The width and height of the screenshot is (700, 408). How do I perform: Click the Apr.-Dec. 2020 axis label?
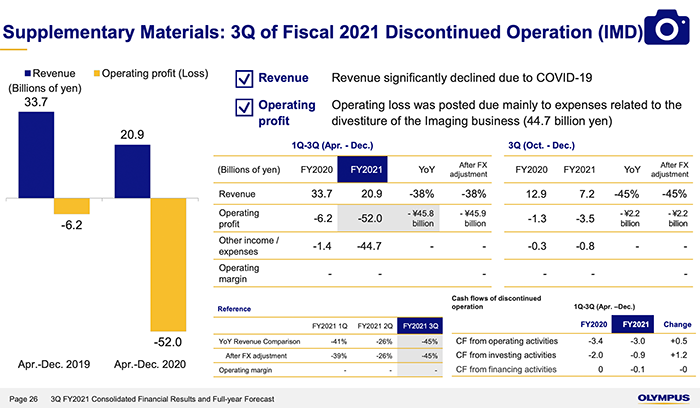[x=149, y=362]
